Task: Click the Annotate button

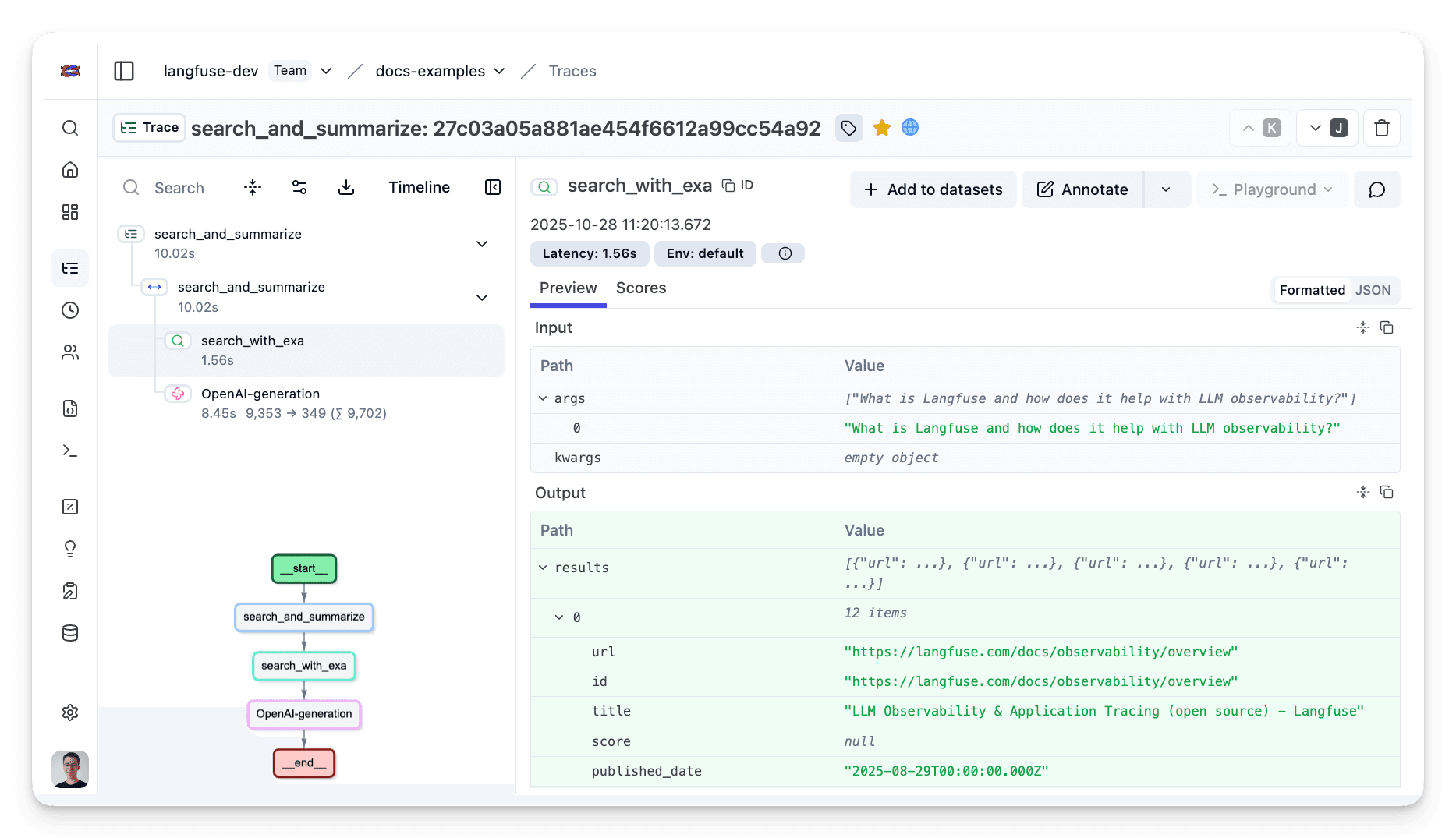Action: click(1082, 189)
